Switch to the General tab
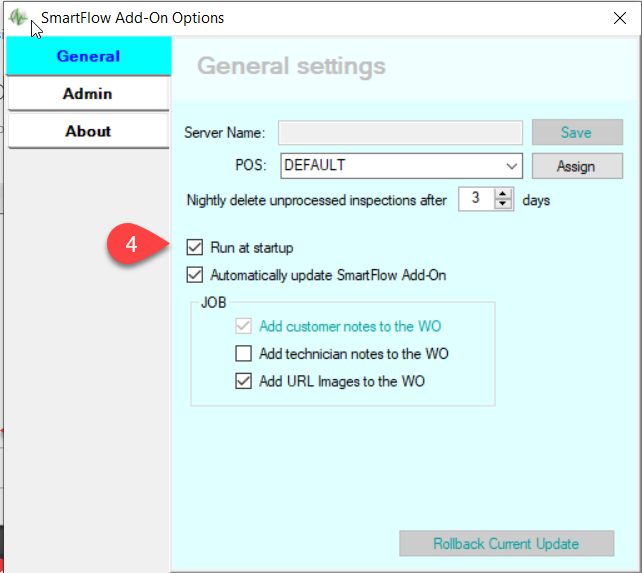Screen dimensions: 642x573 coord(88,56)
